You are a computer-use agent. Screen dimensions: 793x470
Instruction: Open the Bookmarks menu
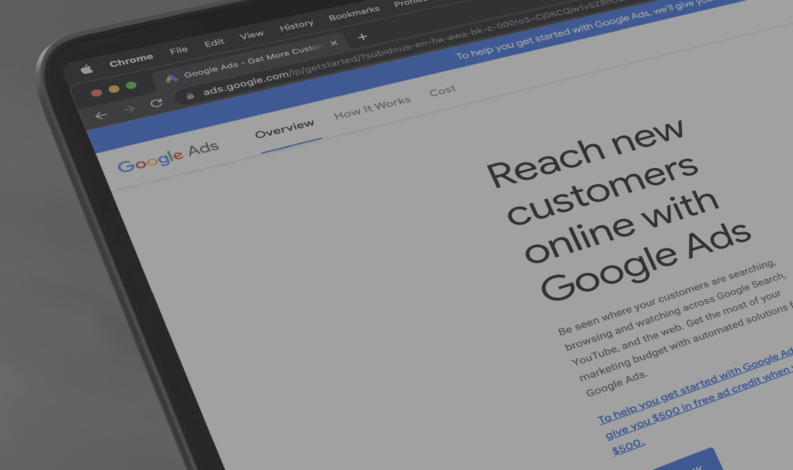coord(354,13)
